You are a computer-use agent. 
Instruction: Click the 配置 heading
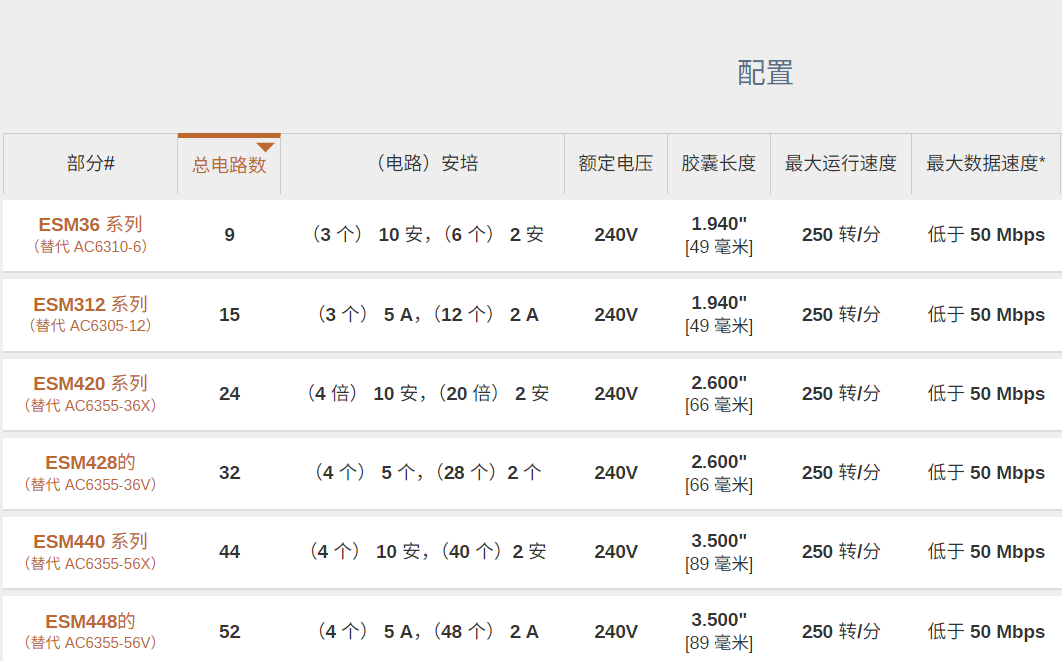pyautogui.click(x=765, y=73)
